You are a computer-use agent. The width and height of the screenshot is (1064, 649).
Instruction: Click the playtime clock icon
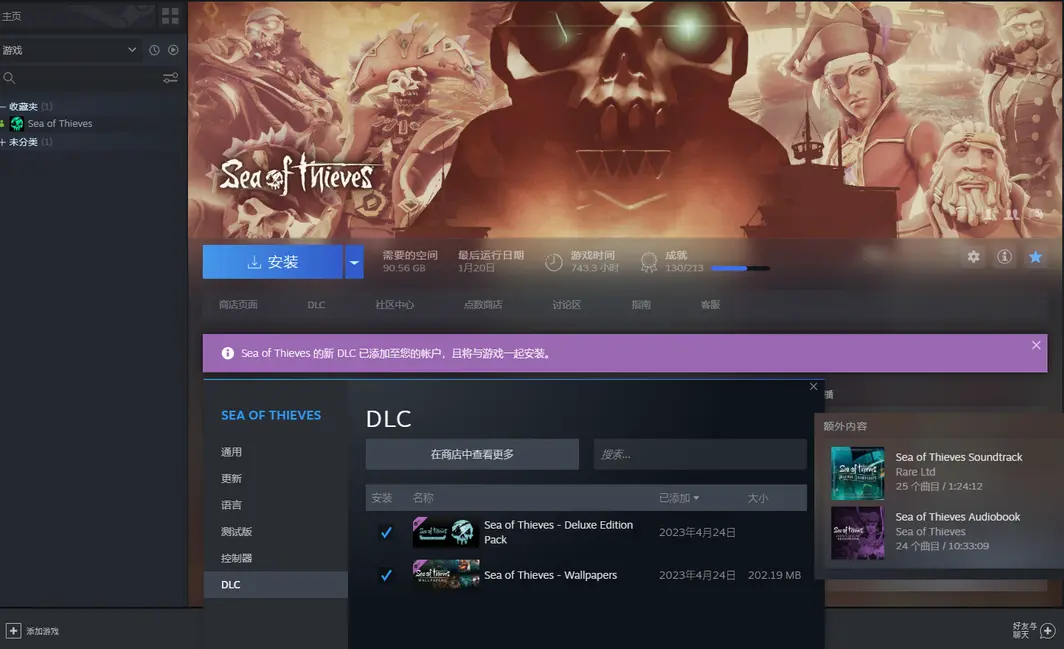click(x=554, y=262)
